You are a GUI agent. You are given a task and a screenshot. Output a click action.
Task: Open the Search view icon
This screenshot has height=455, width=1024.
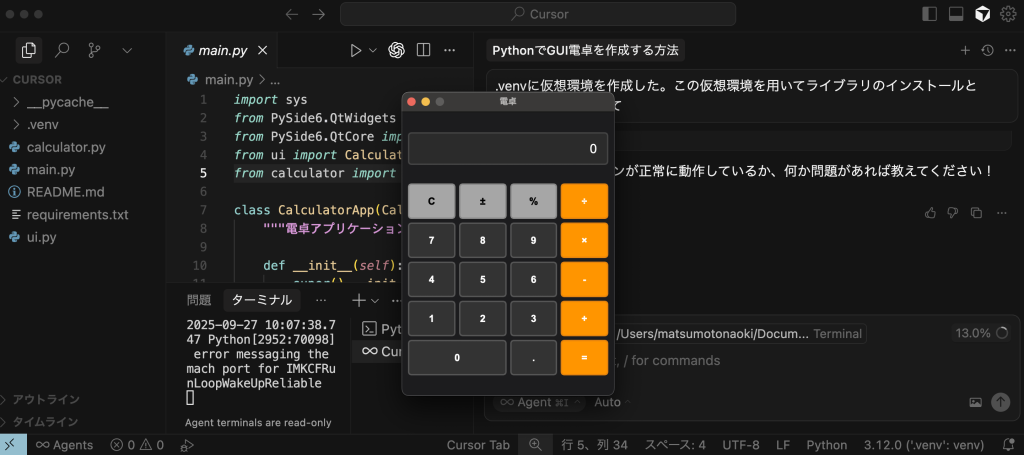click(62, 49)
